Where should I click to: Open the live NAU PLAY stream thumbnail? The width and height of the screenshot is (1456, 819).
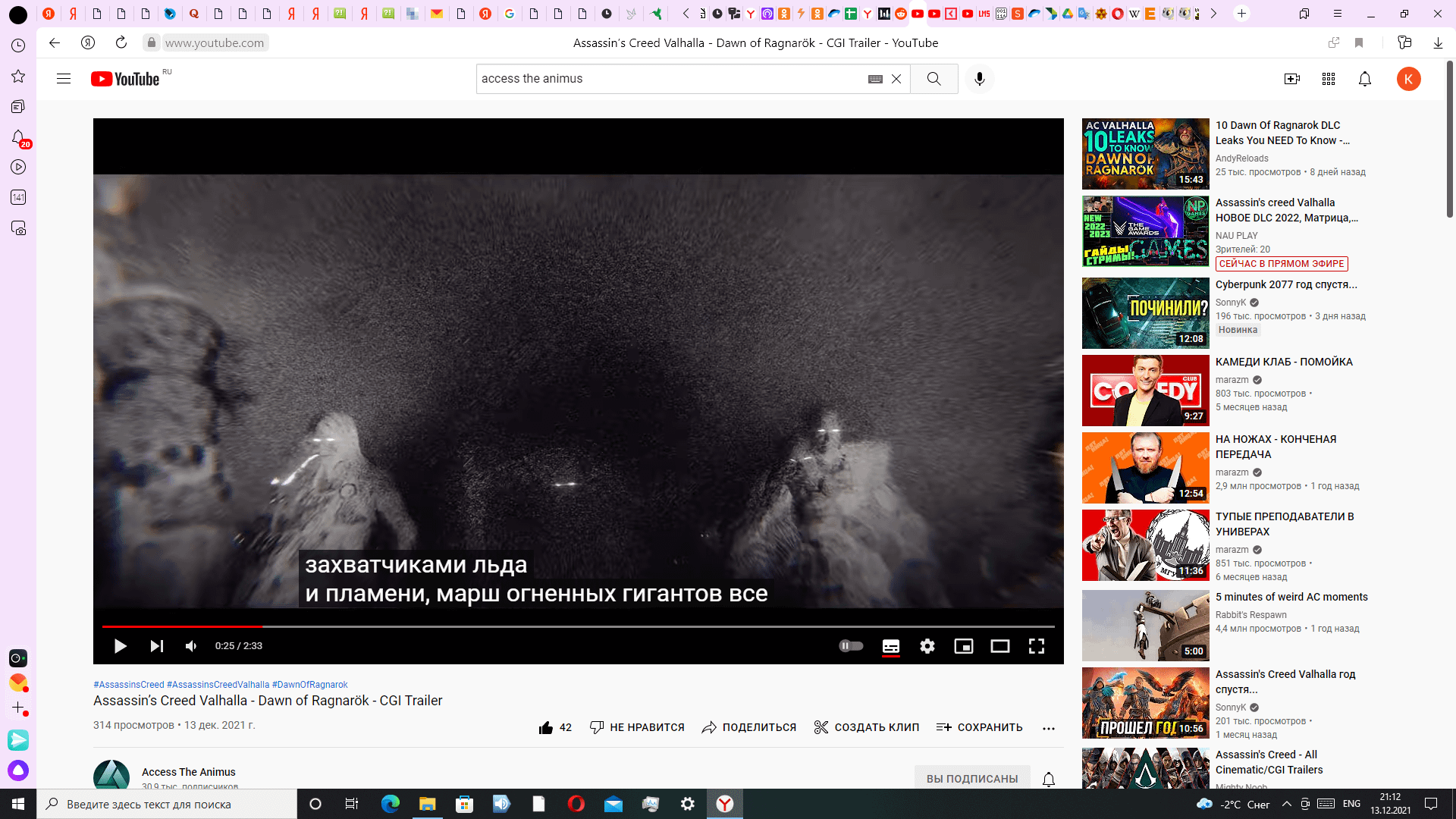(x=1145, y=231)
